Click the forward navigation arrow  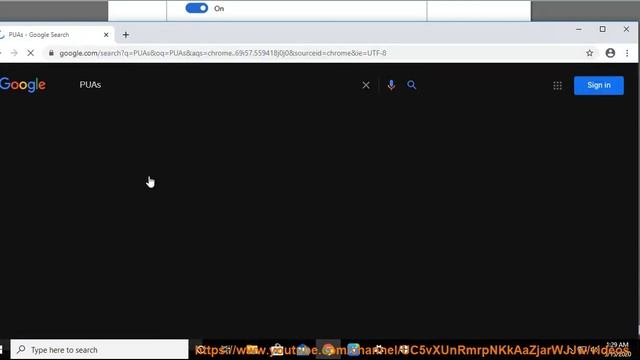[14, 53]
